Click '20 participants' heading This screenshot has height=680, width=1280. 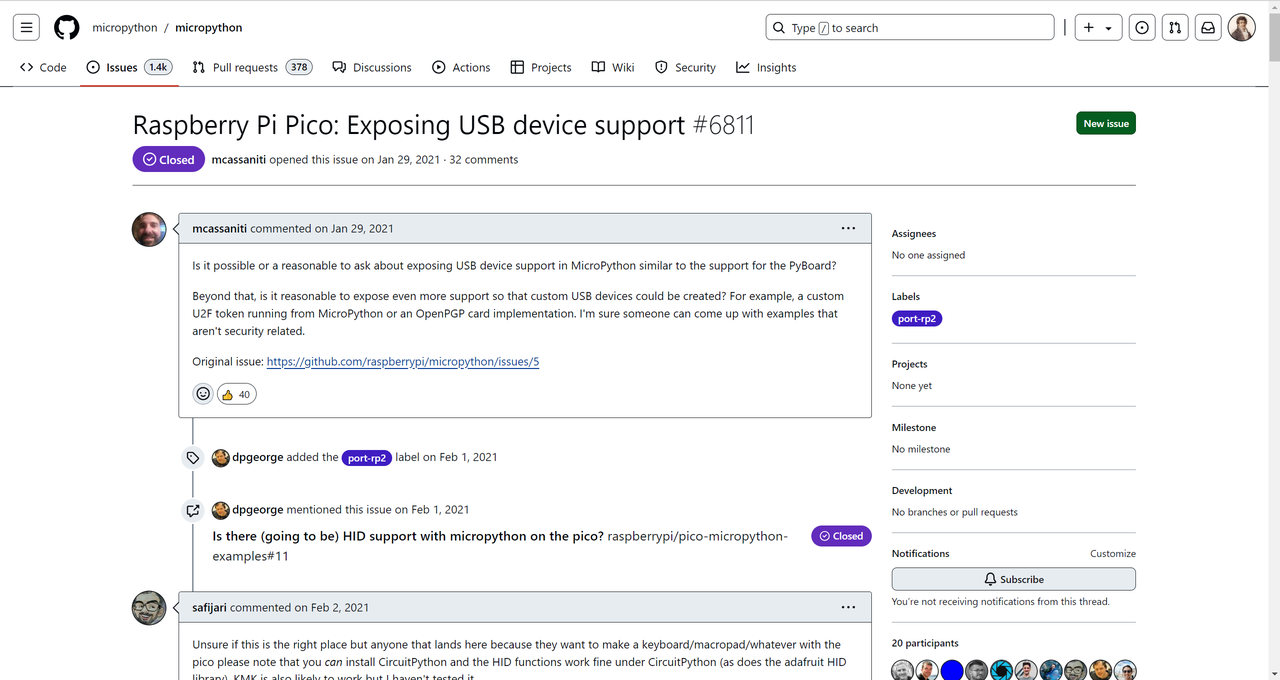click(x=925, y=643)
